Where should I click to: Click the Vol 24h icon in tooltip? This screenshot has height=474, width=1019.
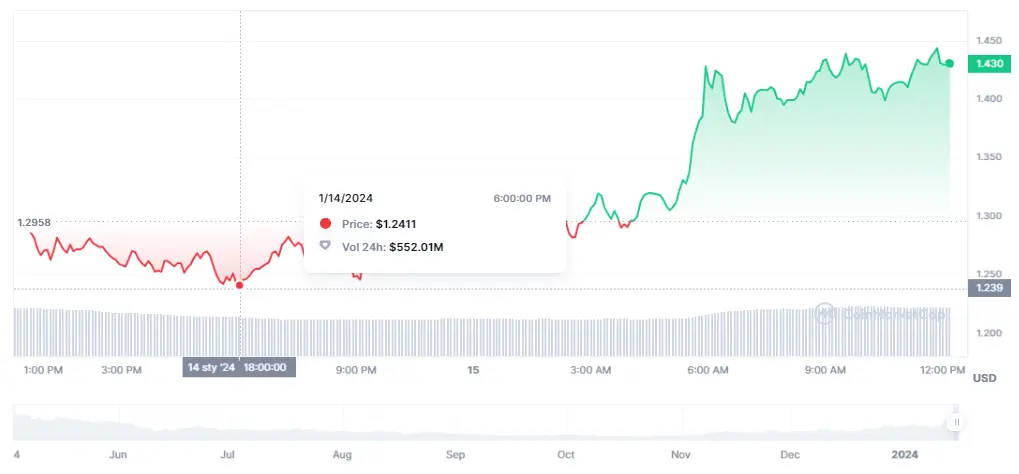(x=325, y=245)
